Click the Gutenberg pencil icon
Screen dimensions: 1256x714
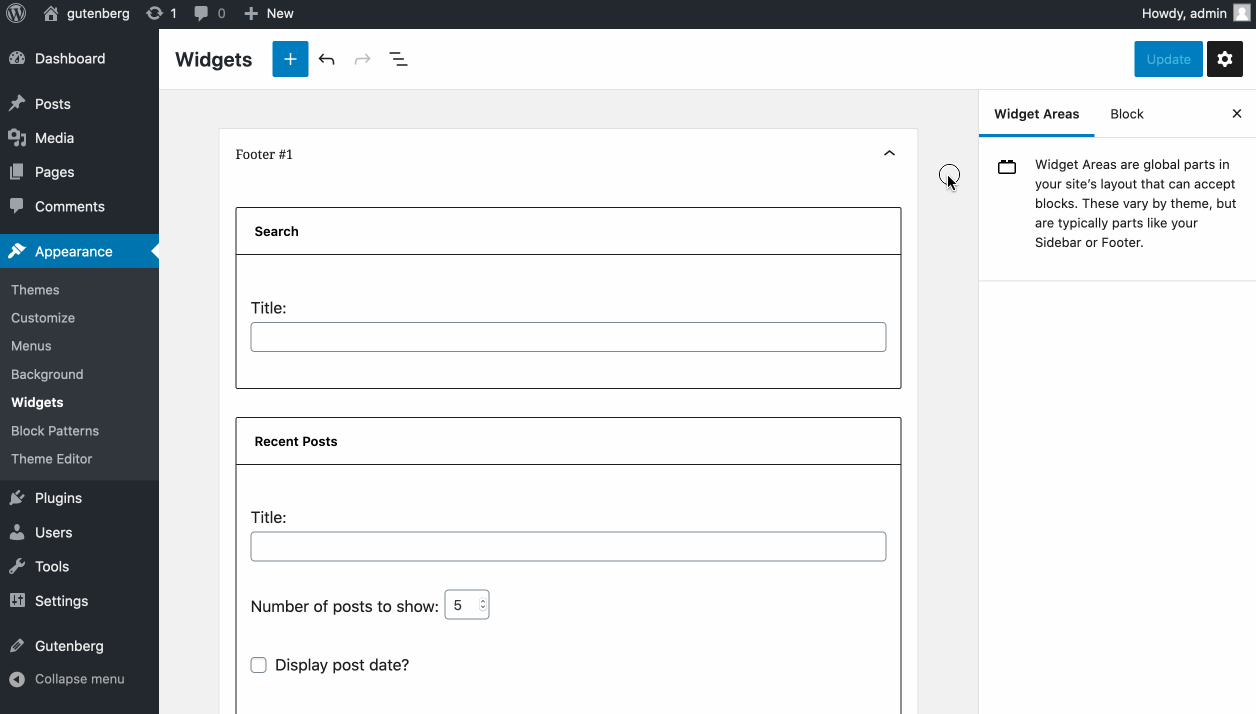(x=17, y=646)
